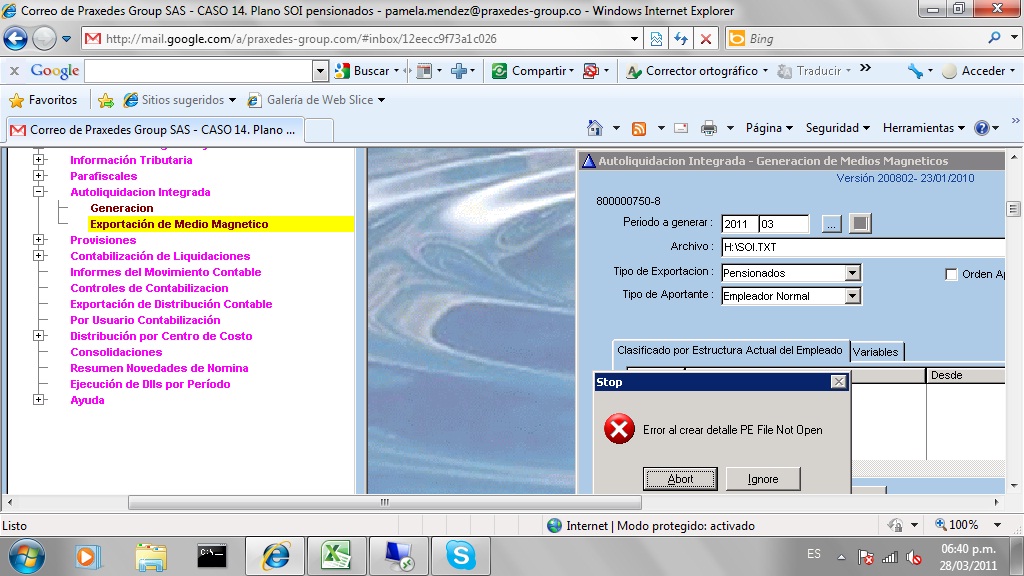The image size is (1024, 576).
Task: Click the print icon in command bar
Action: pyautogui.click(x=709, y=128)
